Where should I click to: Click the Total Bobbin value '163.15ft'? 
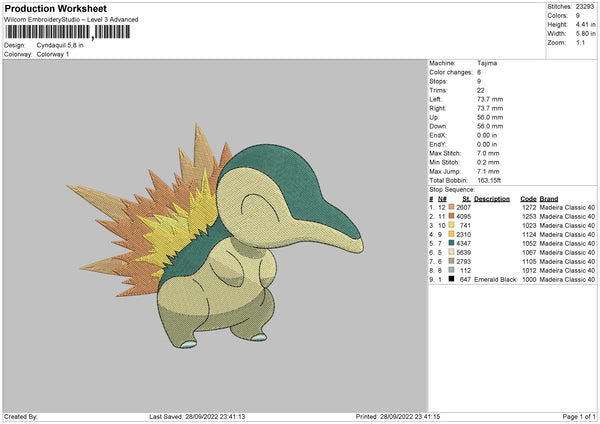pos(489,180)
